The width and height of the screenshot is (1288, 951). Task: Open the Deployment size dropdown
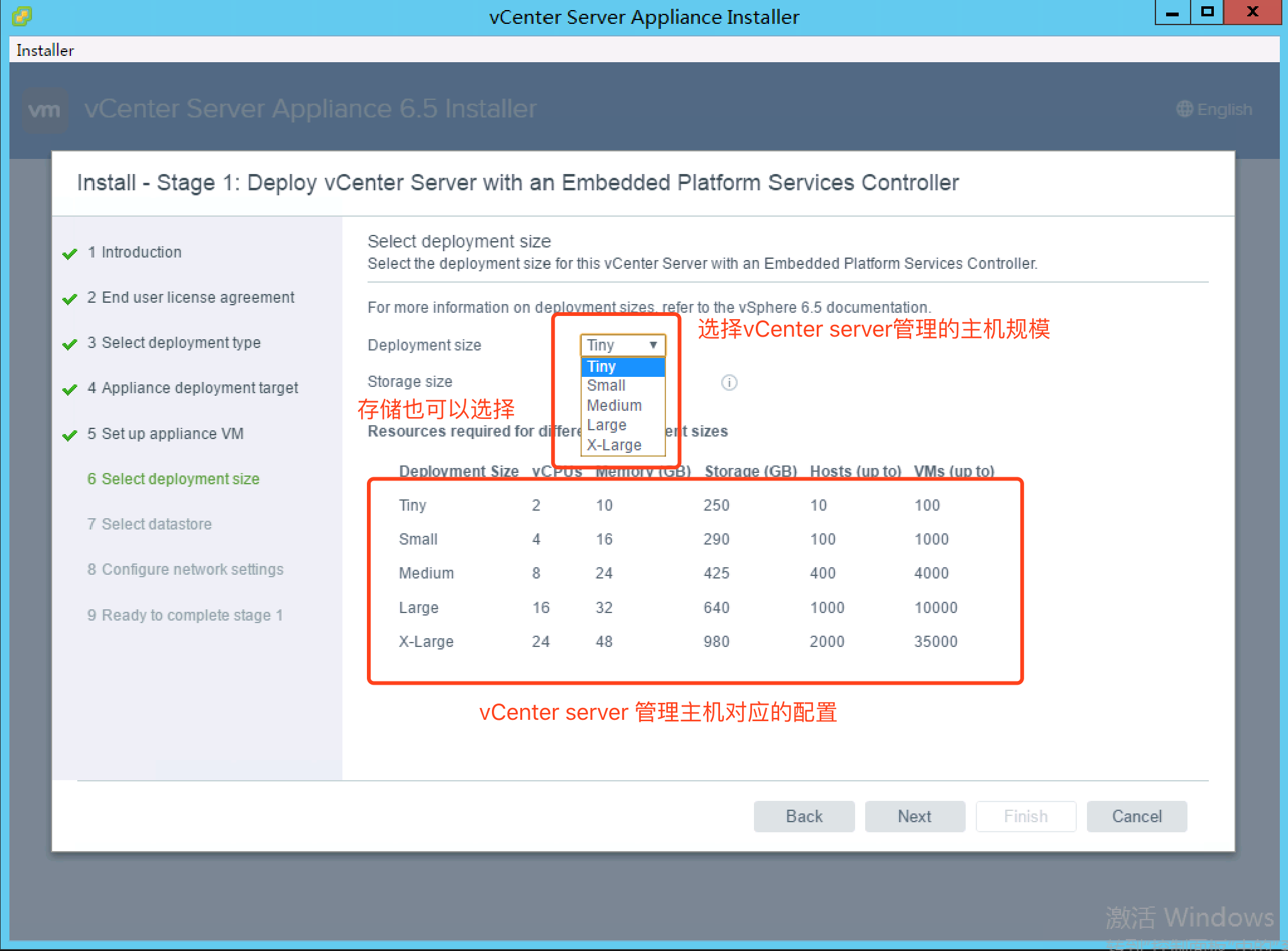(623, 345)
